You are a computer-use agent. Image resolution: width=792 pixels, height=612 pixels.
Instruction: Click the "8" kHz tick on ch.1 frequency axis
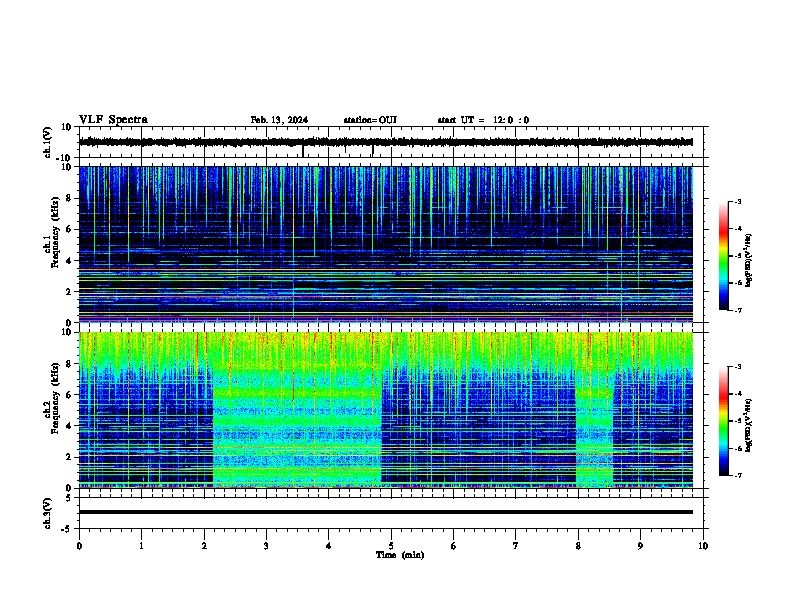(x=69, y=198)
